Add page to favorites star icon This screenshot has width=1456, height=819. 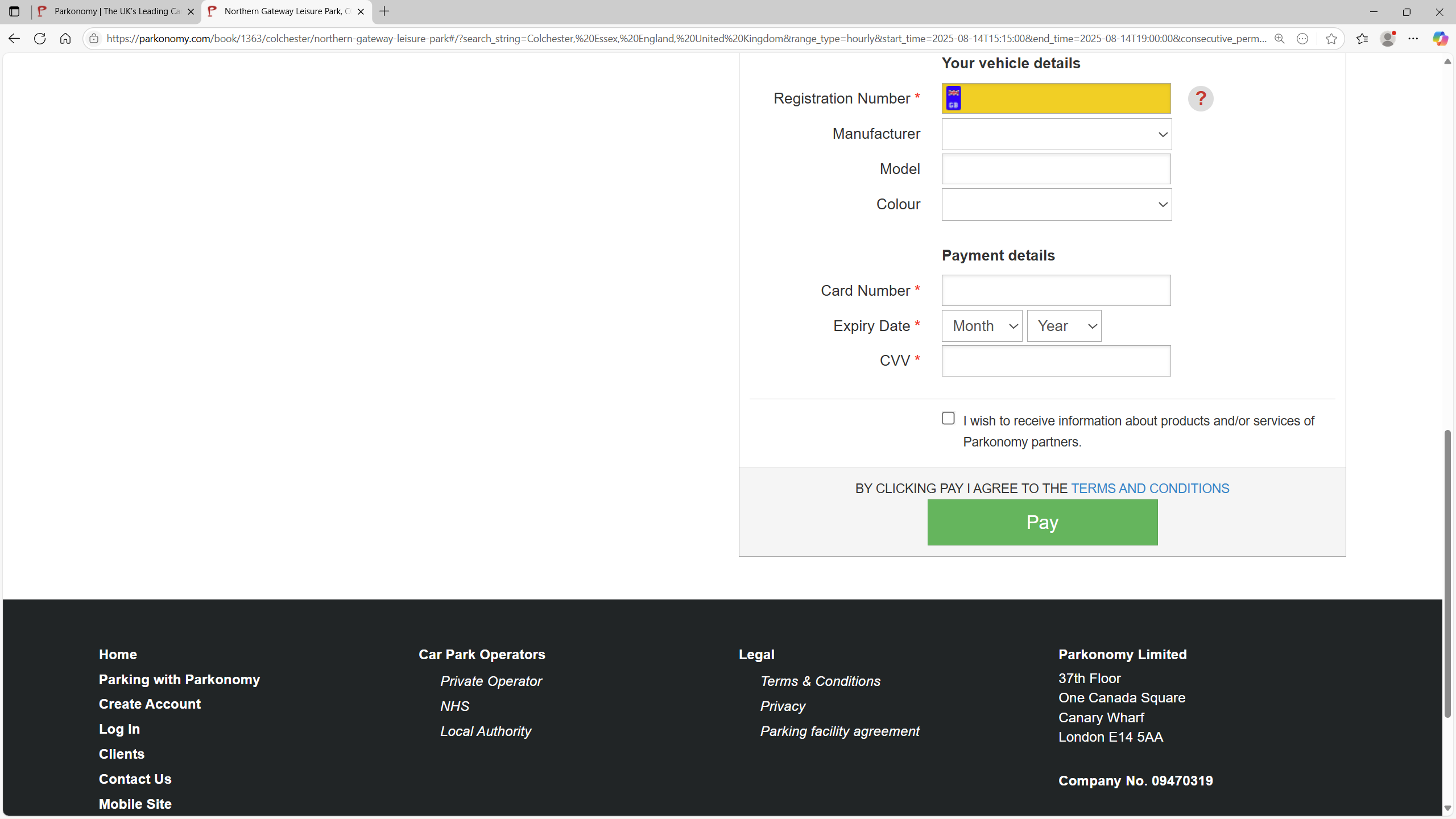coord(1331,39)
